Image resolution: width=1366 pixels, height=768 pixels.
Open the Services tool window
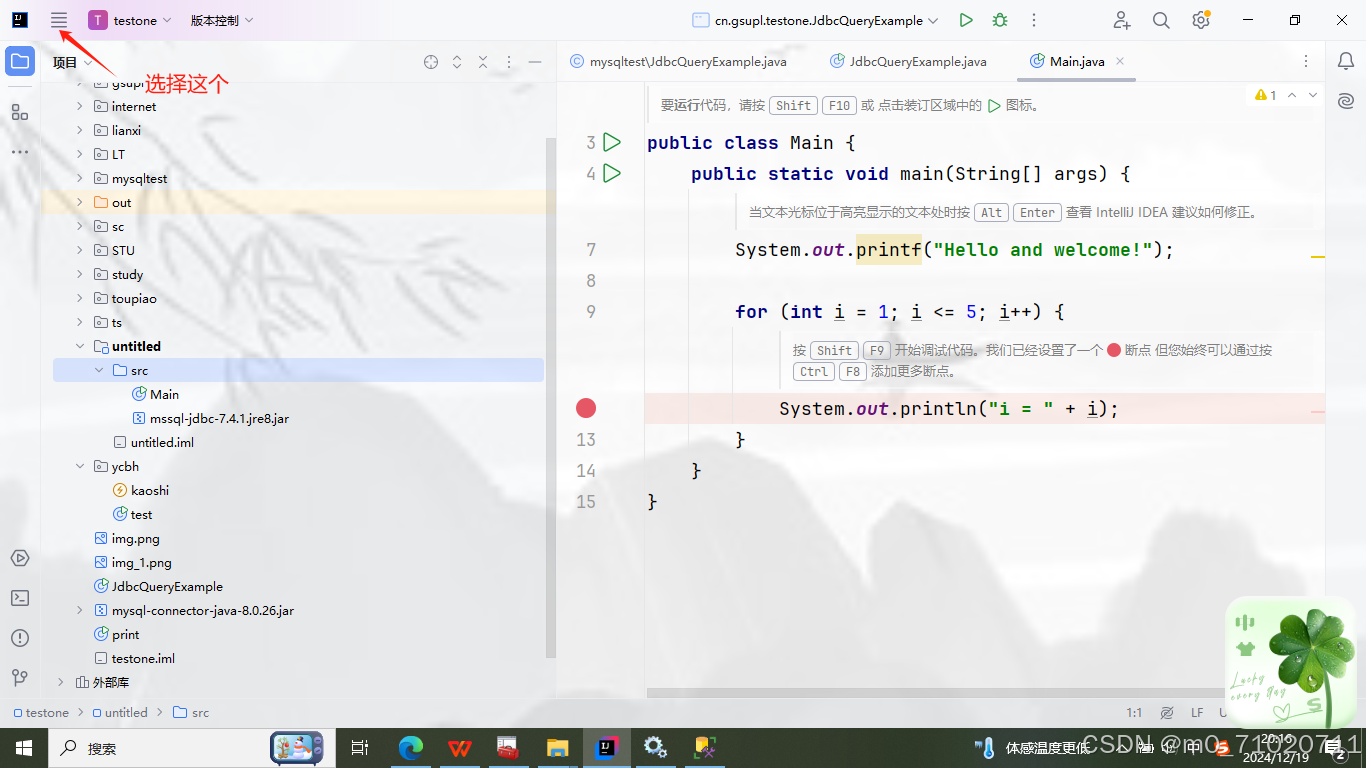pyautogui.click(x=20, y=558)
